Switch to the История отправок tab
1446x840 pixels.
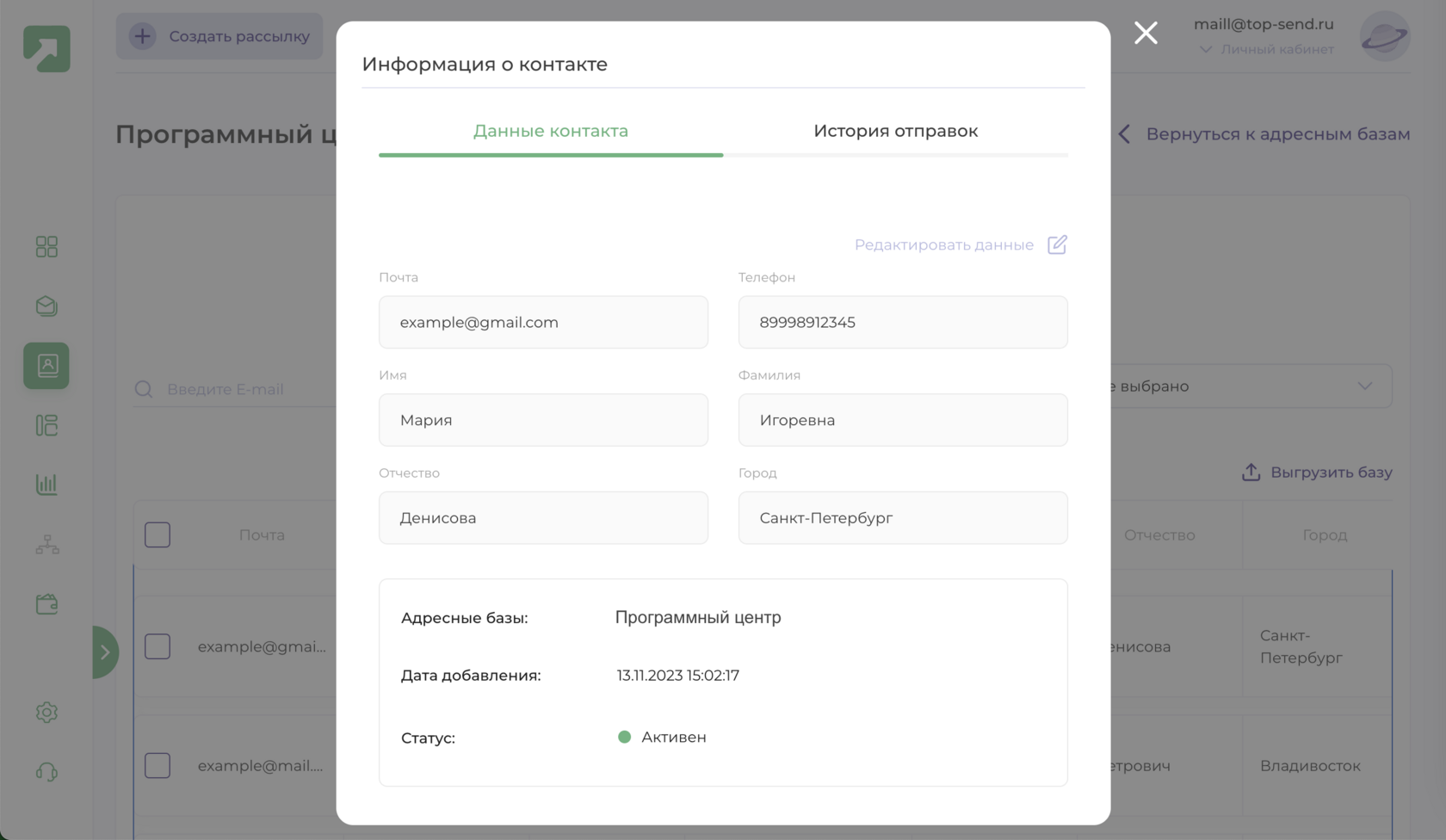[896, 132]
